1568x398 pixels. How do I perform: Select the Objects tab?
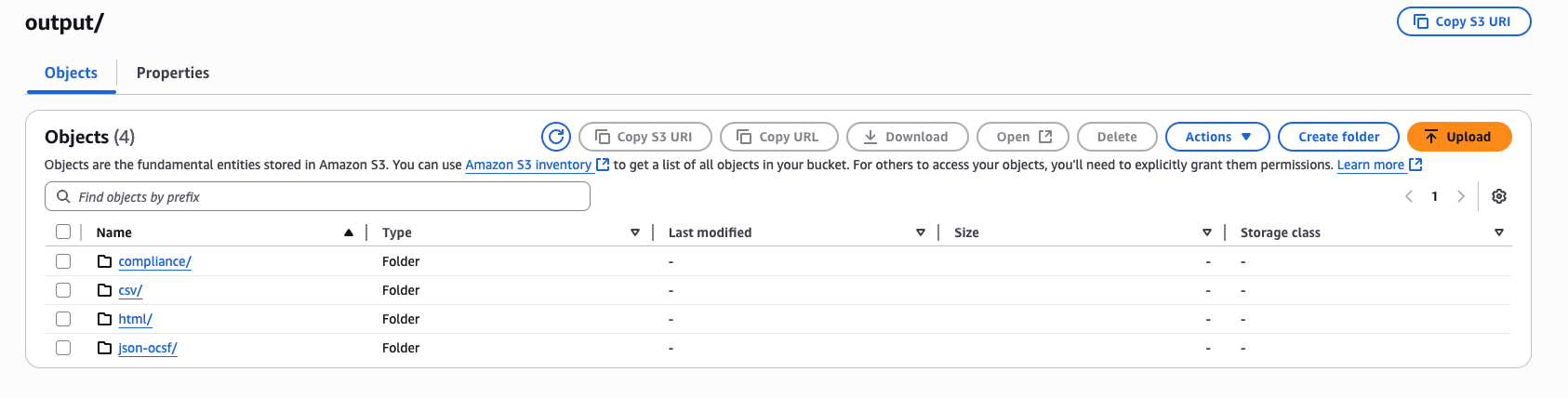[71, 73]
